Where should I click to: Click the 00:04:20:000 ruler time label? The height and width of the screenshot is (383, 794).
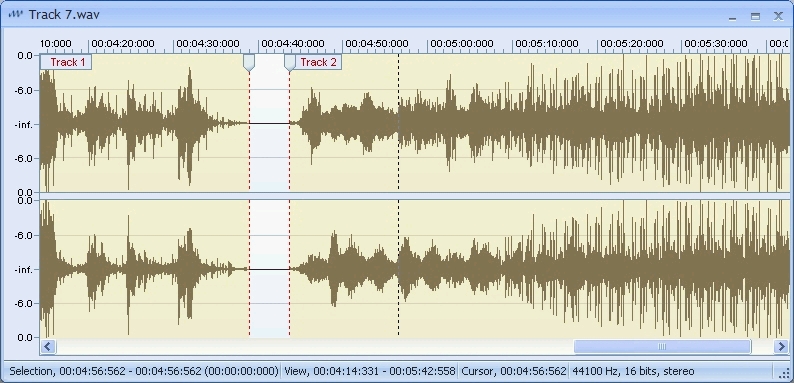click(x=123, y=44)
